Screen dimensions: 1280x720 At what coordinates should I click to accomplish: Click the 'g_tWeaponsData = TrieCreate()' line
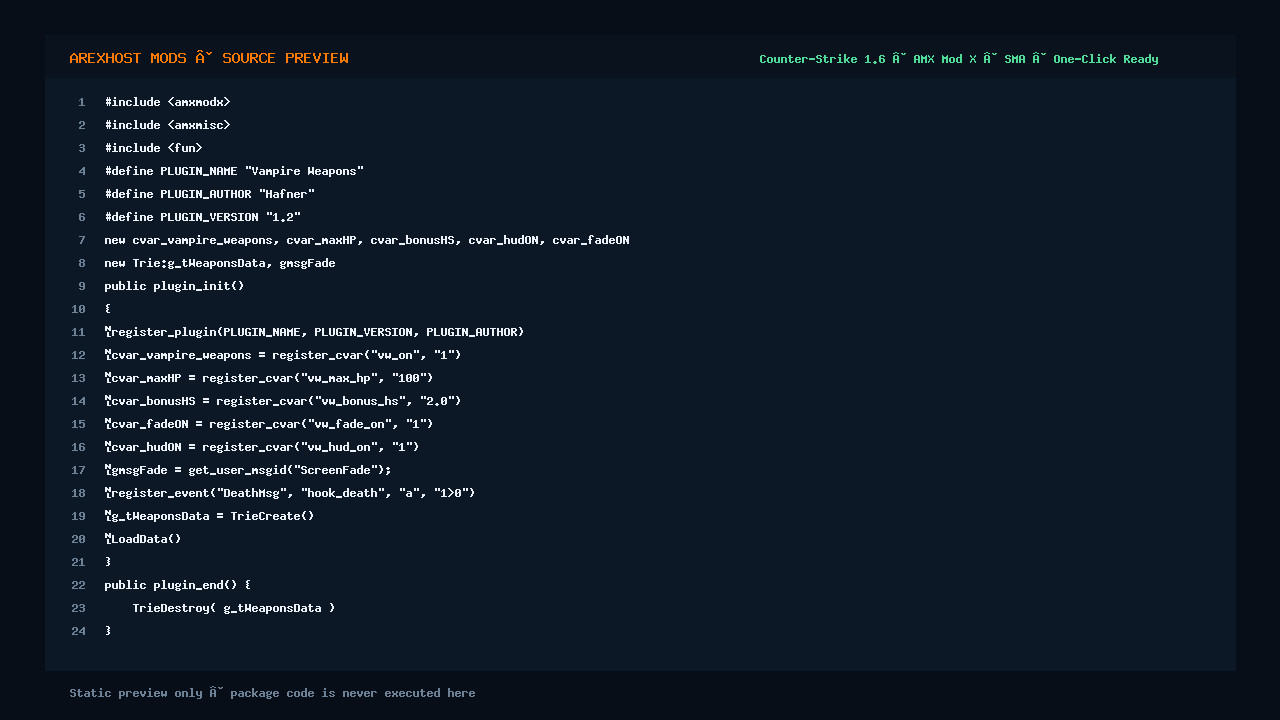[x=209, y=516]
